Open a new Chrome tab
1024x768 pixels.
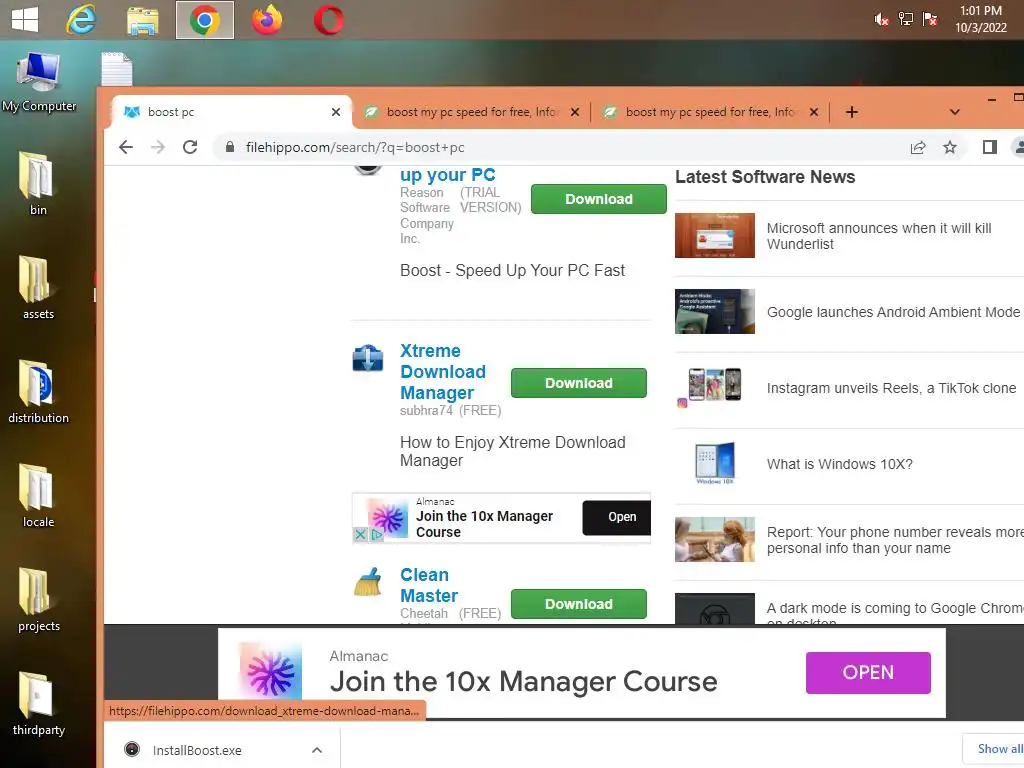[x=852, y=112]
